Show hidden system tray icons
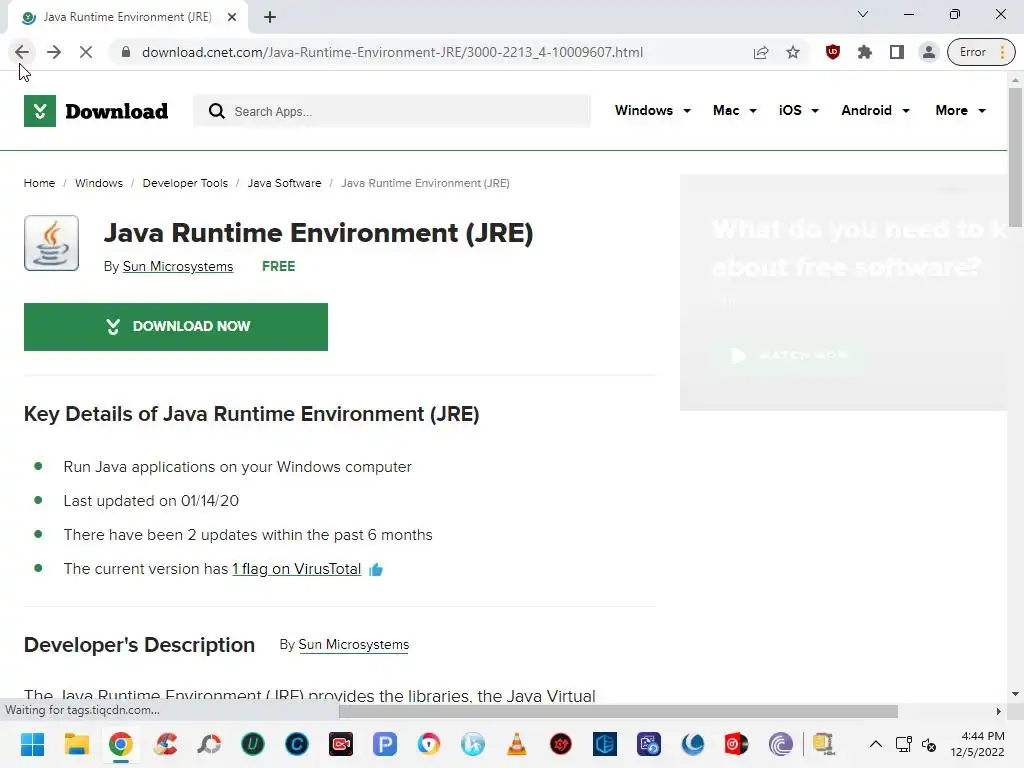1024x768 pixels. (876, 744)
